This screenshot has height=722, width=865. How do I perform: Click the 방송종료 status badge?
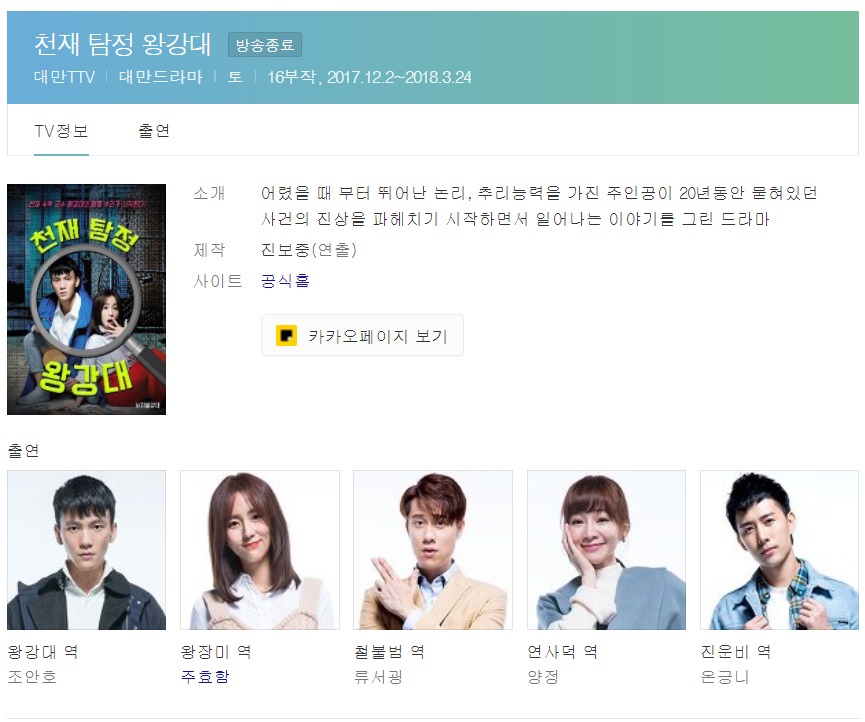coord(265,45)
